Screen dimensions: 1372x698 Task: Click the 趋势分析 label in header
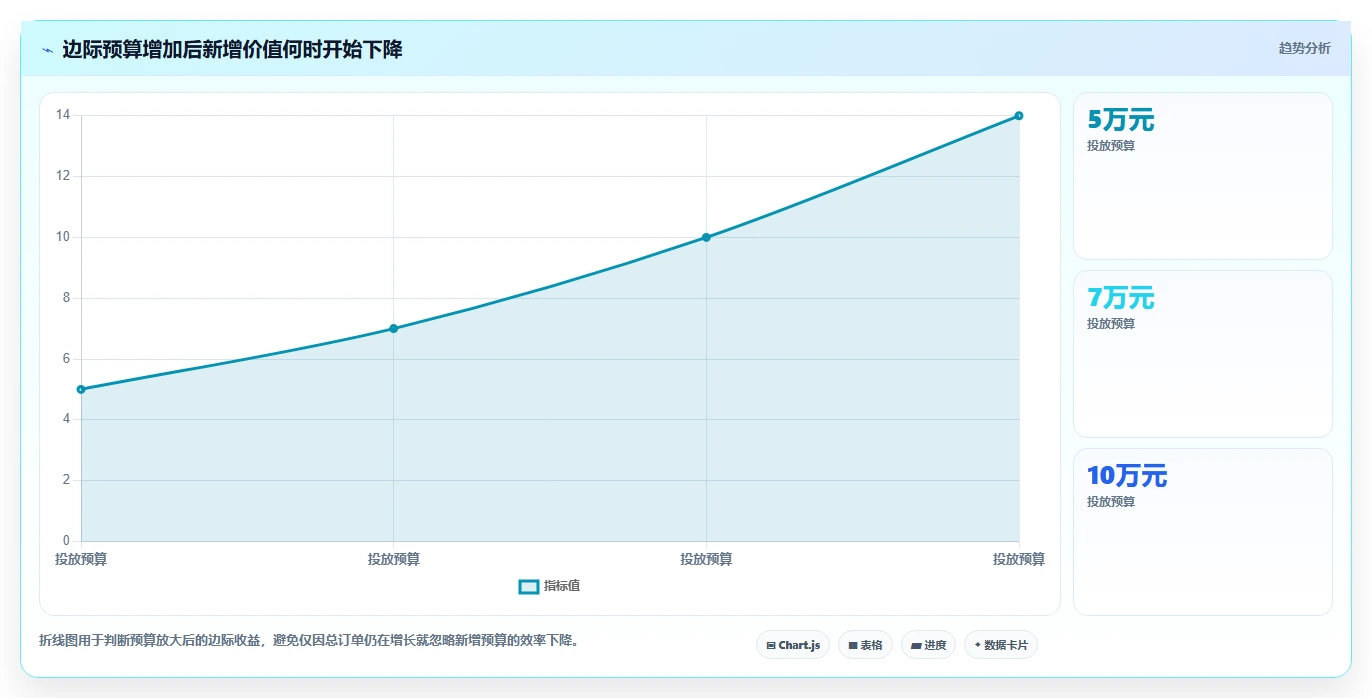(x=1304, y=48)
